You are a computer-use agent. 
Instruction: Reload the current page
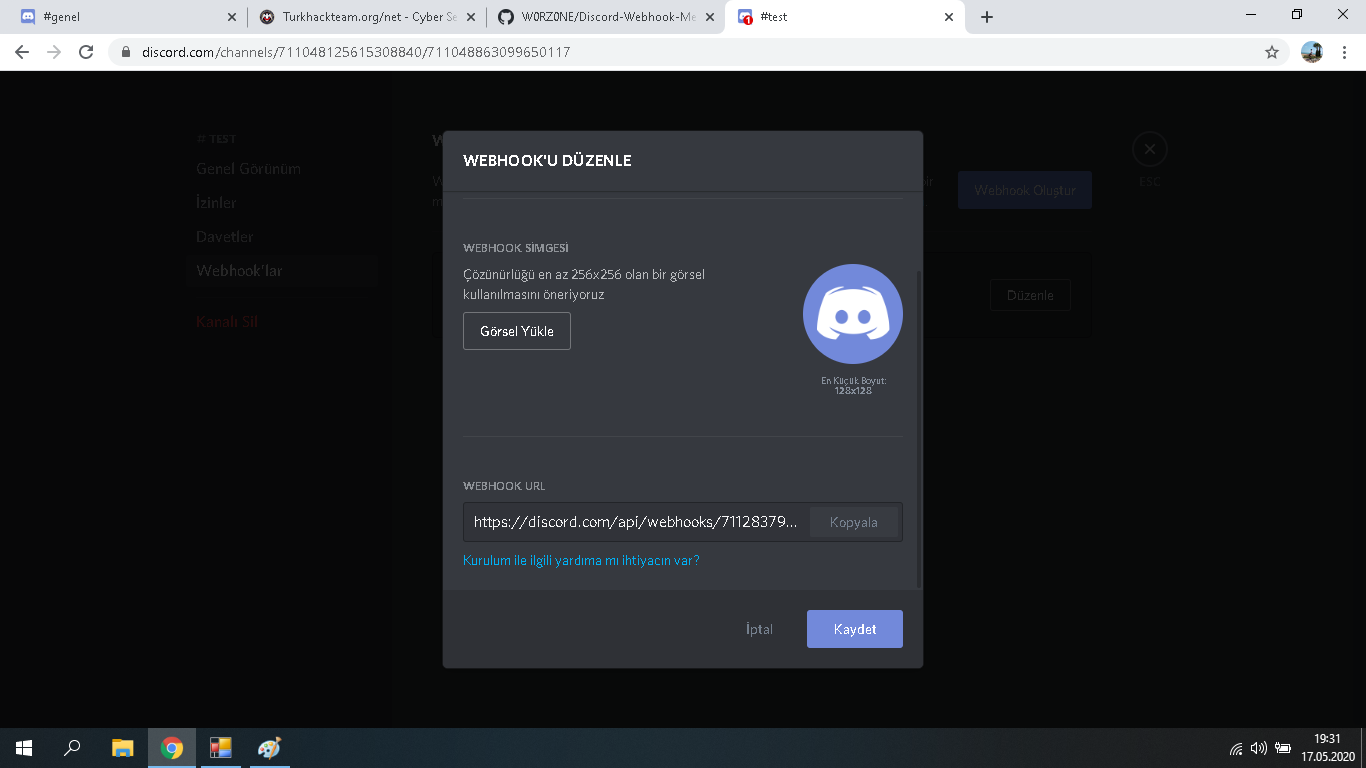click(86, 52)
